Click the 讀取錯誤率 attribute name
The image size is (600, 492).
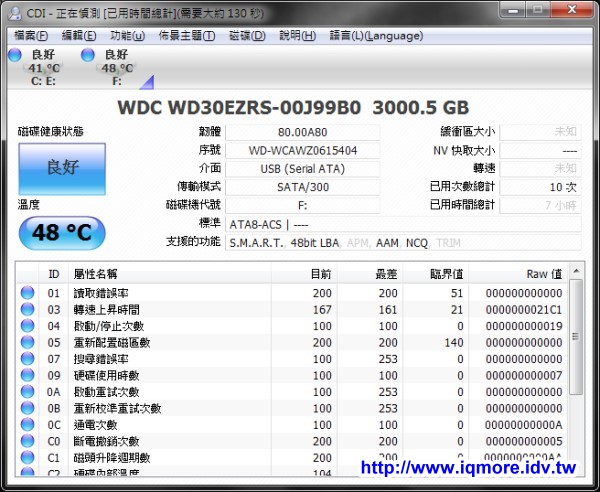point(101,293)
